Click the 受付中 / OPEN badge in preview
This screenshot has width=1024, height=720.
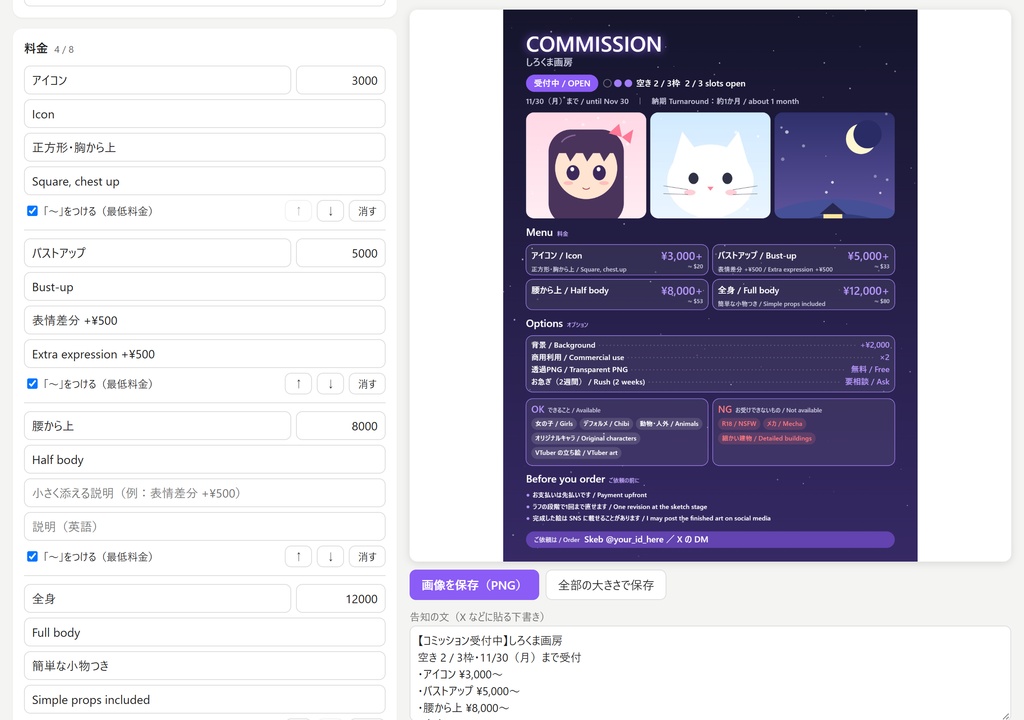562,83
